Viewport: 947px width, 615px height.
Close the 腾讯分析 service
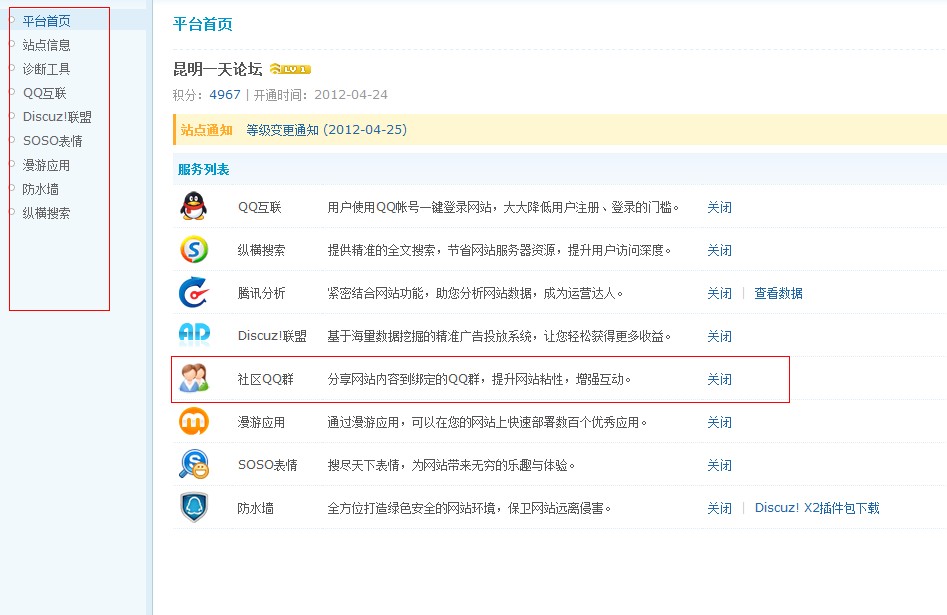pyautogui.click(x=719, y=293)
